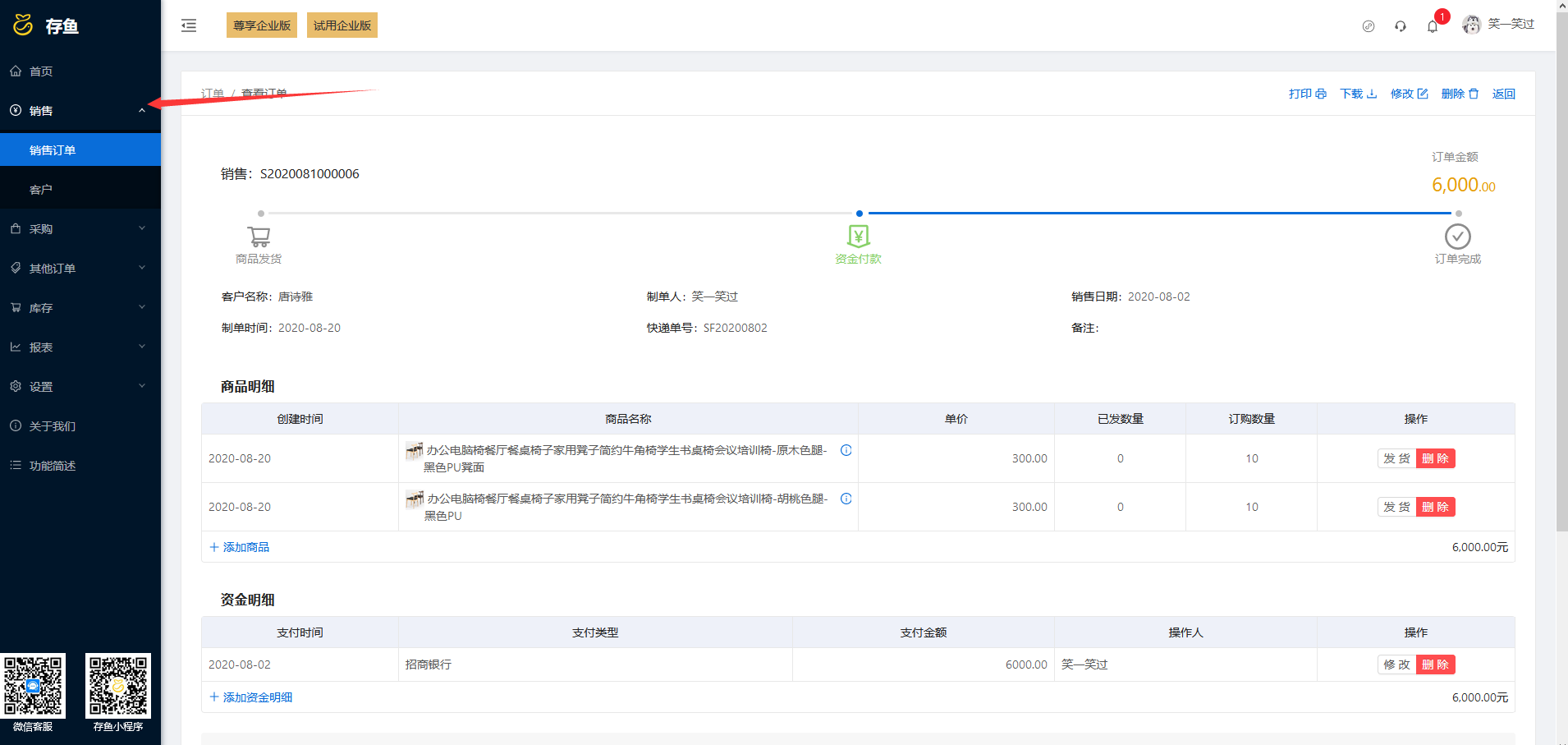Image resolution: width=1568 pixels, height=745 pixels.
Task: Click 删除 for the 胡桃色腿 product
Action: [x=1435, y=507]
